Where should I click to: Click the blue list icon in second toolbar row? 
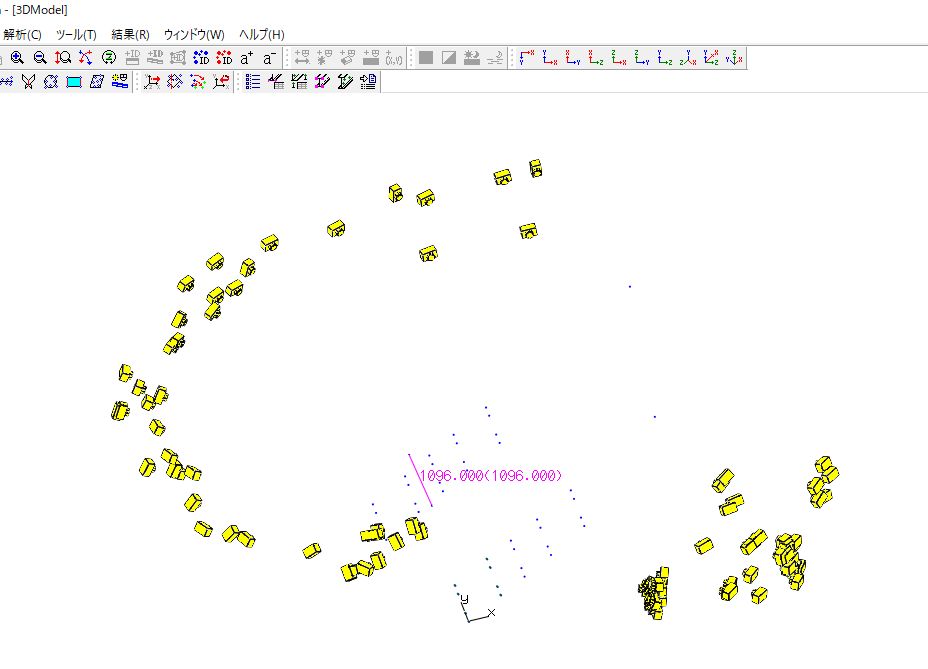(253, 82)
